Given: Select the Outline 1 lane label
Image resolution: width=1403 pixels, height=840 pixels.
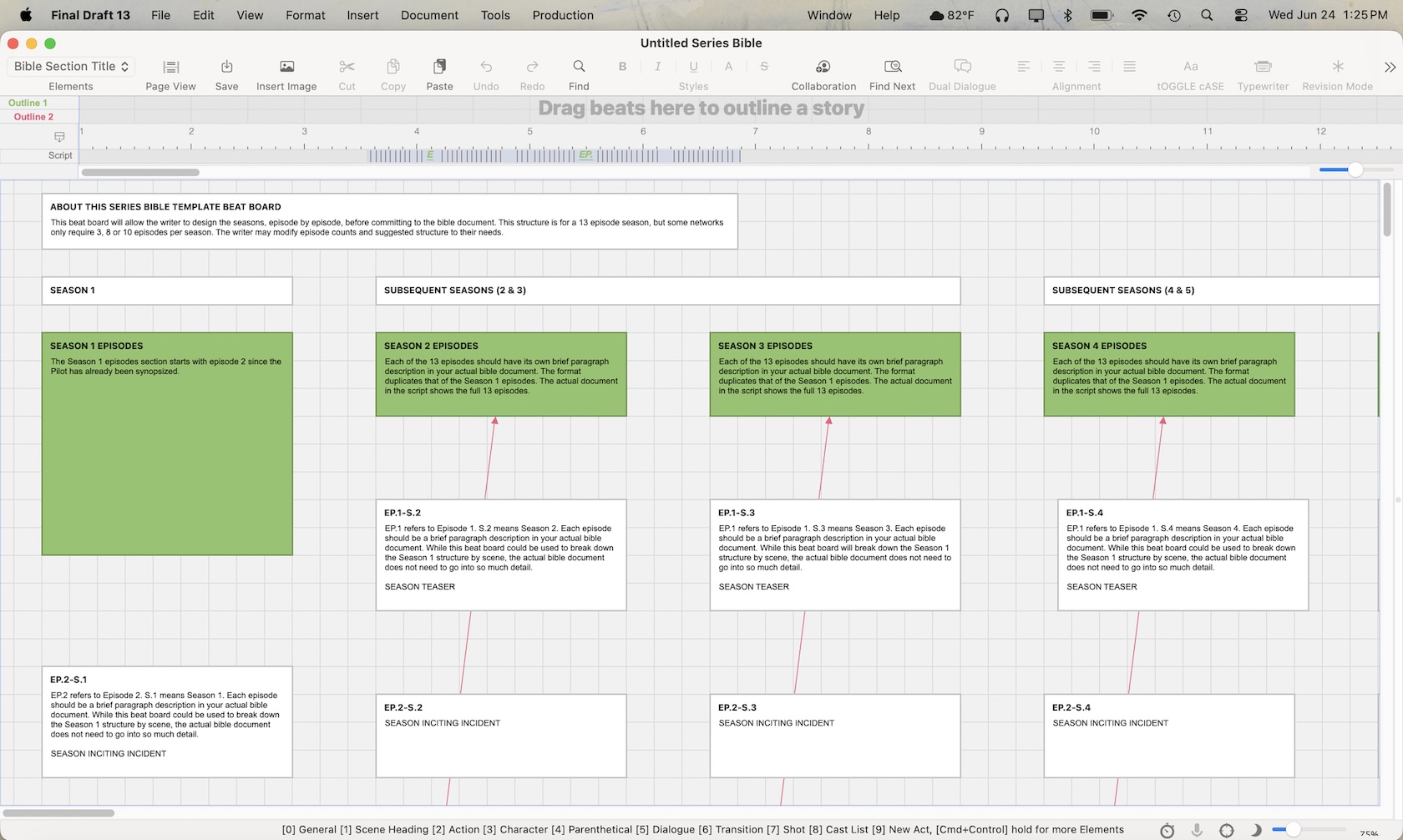Looking at the screenshot, I should pyautogui.click(x=28, y=103).
